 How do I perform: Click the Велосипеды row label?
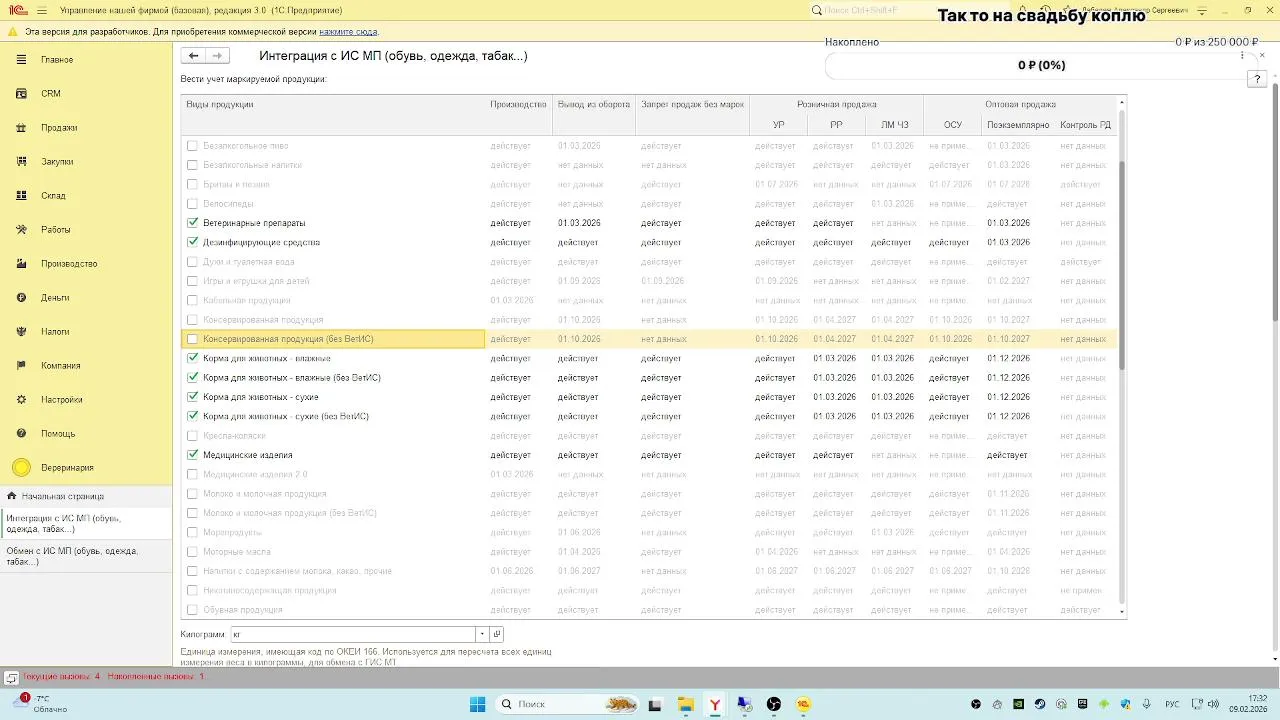pyautogui.click(x=228, y=204)
